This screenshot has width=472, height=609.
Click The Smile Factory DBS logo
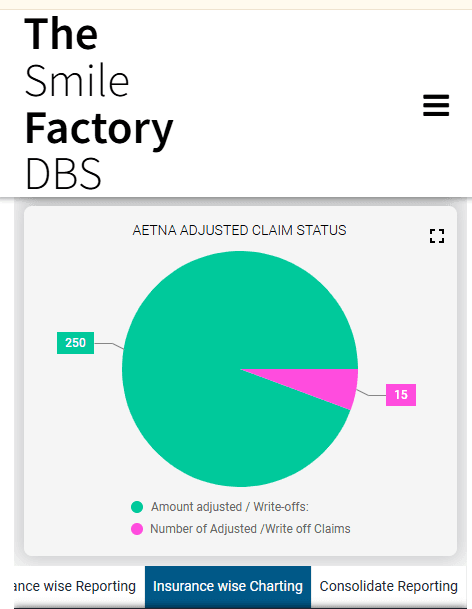(x=99, y=103)
